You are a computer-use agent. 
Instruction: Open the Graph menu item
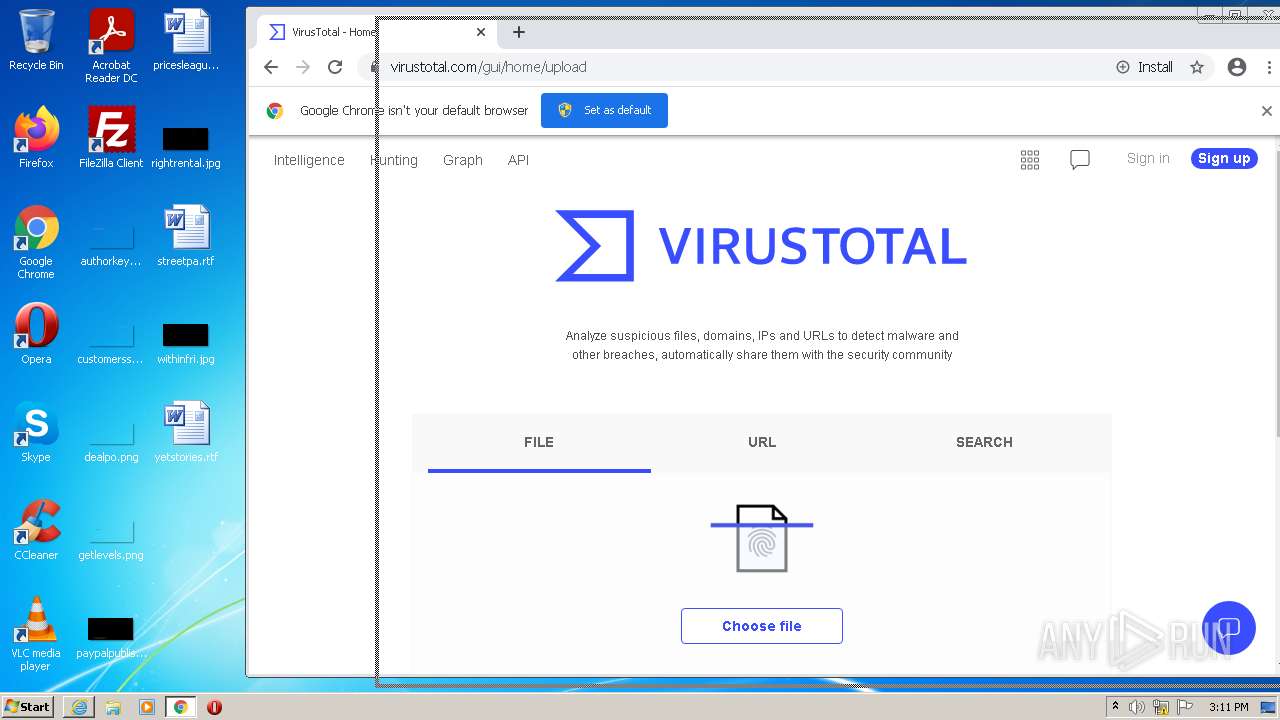point(463,160)
